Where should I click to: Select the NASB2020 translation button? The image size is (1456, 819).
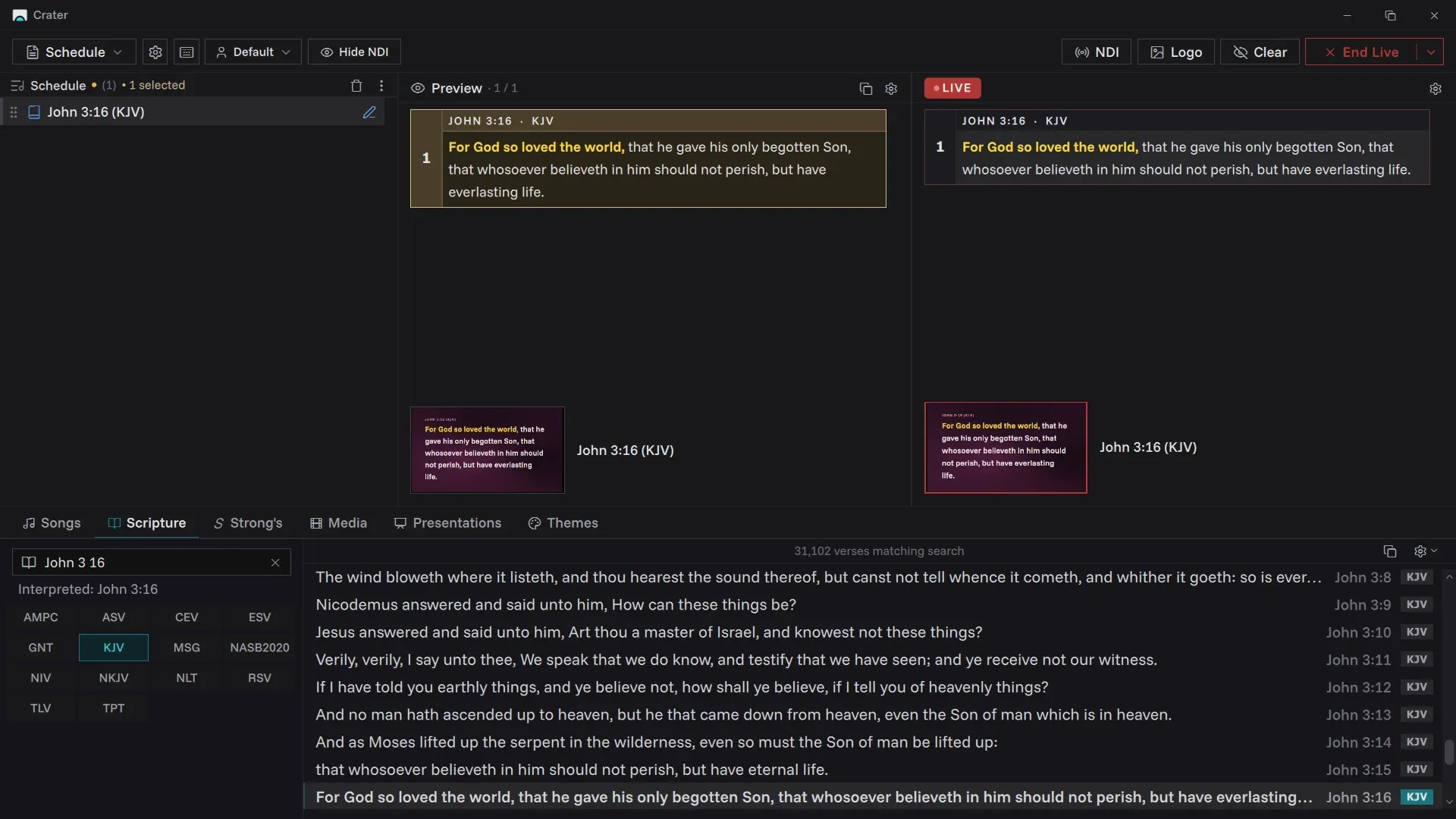259,648
